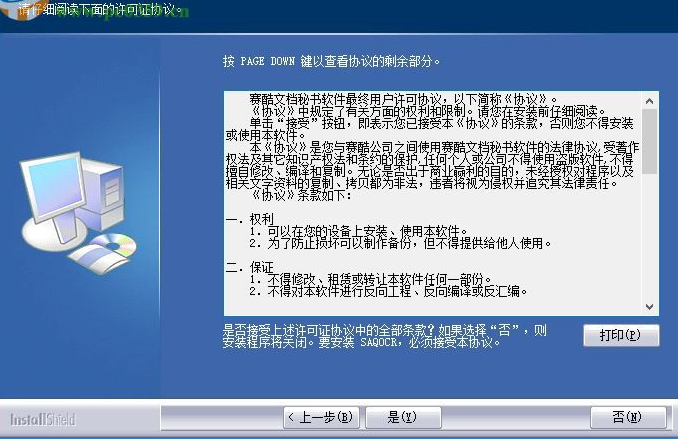Click the license scrollbar down arrow
678x439 pixels.
[x=649, y=307]
